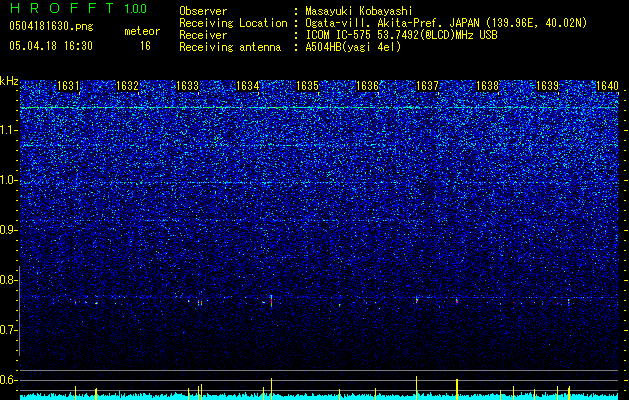Click the kHz frequency axis unit label
This screenshot has height=400, width=629.
(x=9, y=81)
